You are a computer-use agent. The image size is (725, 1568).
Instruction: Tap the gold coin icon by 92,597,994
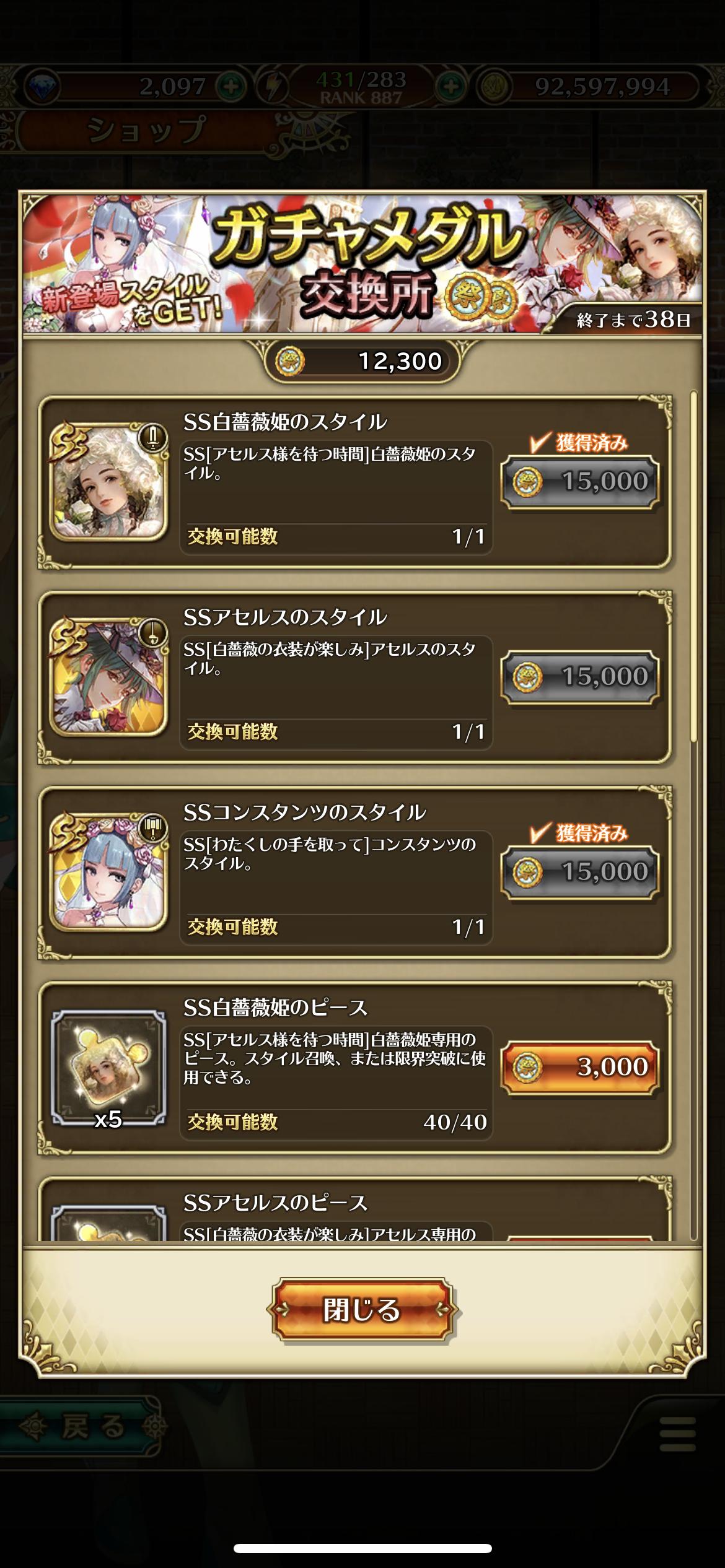(494, 86)
